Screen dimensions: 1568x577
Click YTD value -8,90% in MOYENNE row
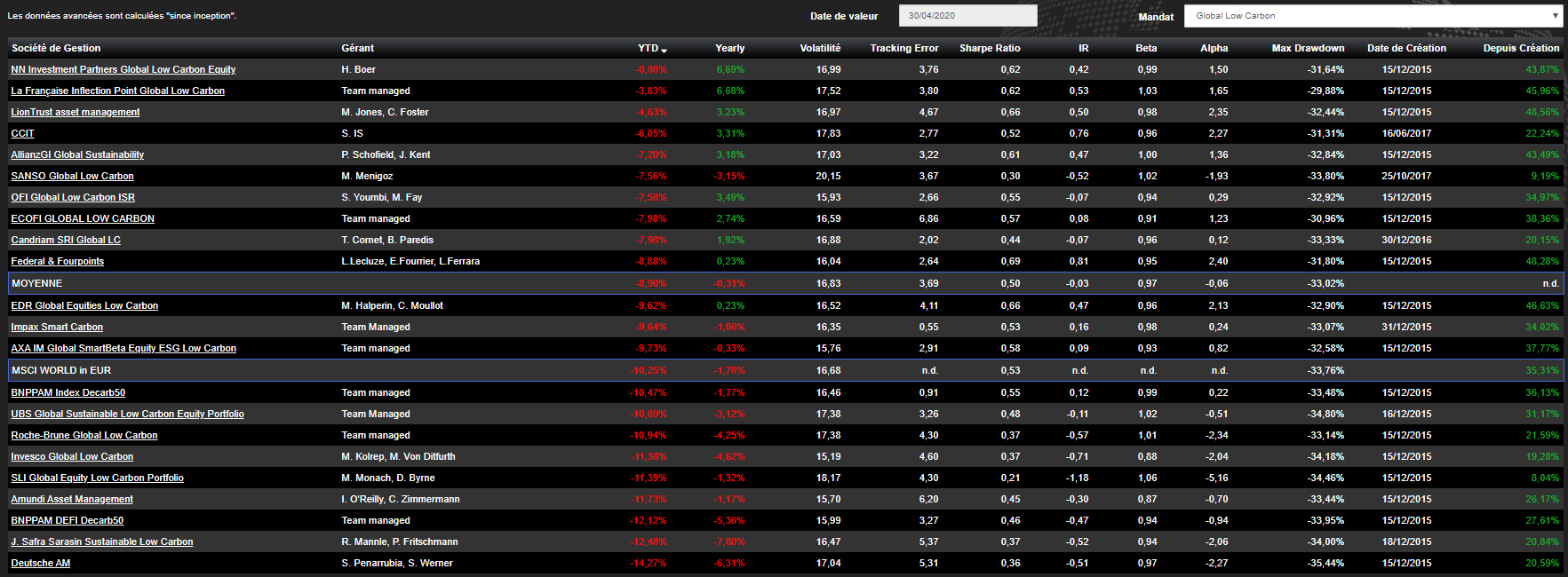pos(651,283)
